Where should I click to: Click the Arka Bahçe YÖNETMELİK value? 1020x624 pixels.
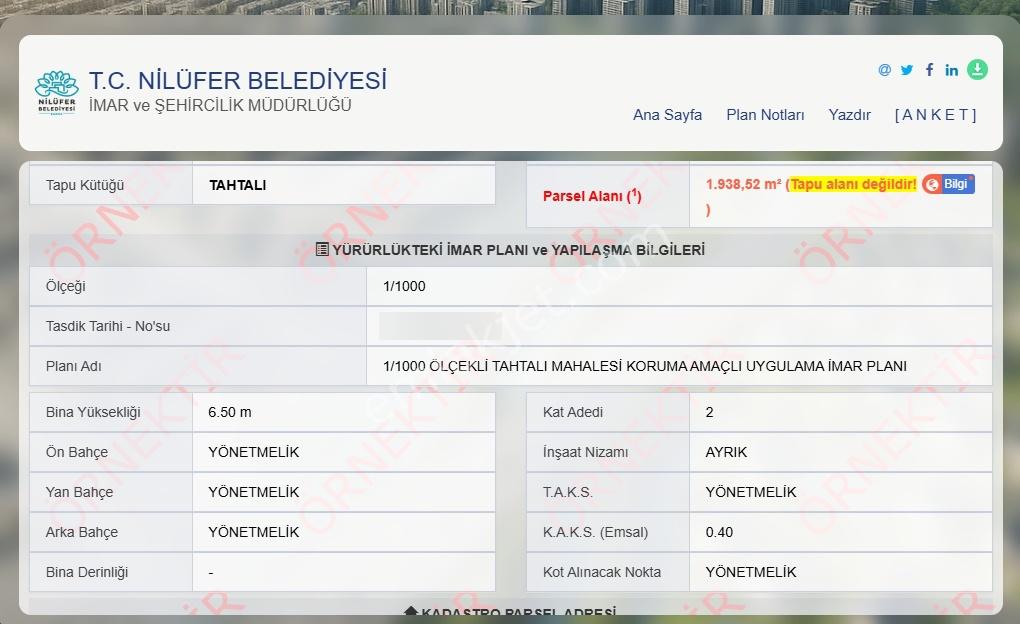click(254, 532)
